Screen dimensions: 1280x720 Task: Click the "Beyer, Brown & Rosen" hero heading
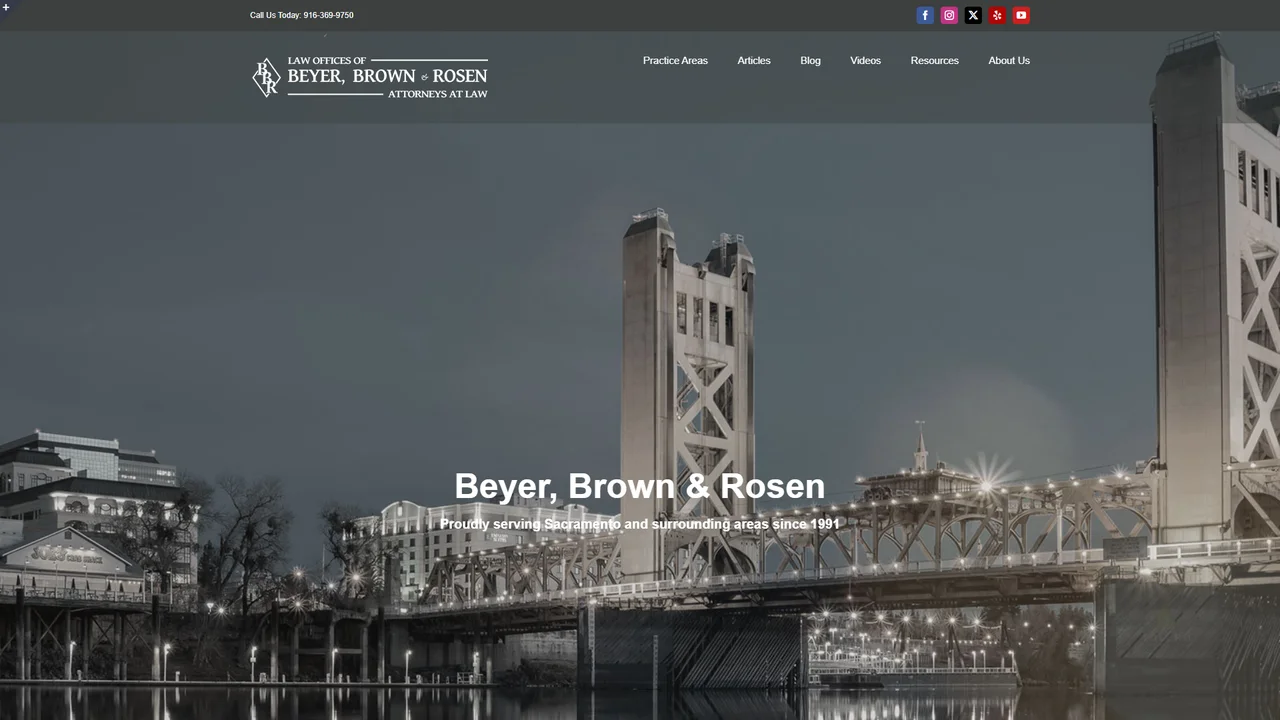pos(640,486)
